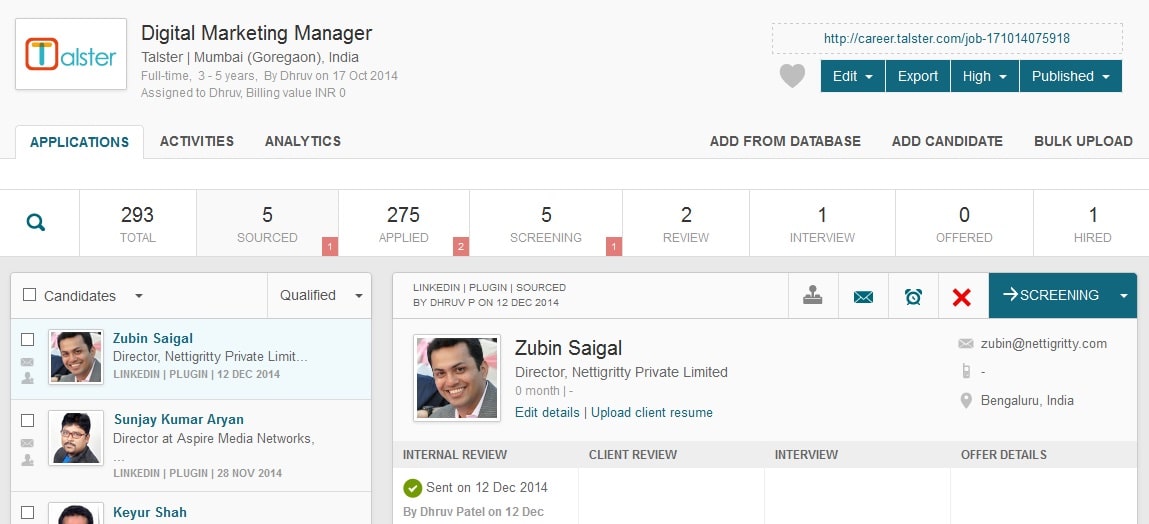Click the Upload client resume link
This screenshot has width=1149, height=524.
(x=651, y=412)
